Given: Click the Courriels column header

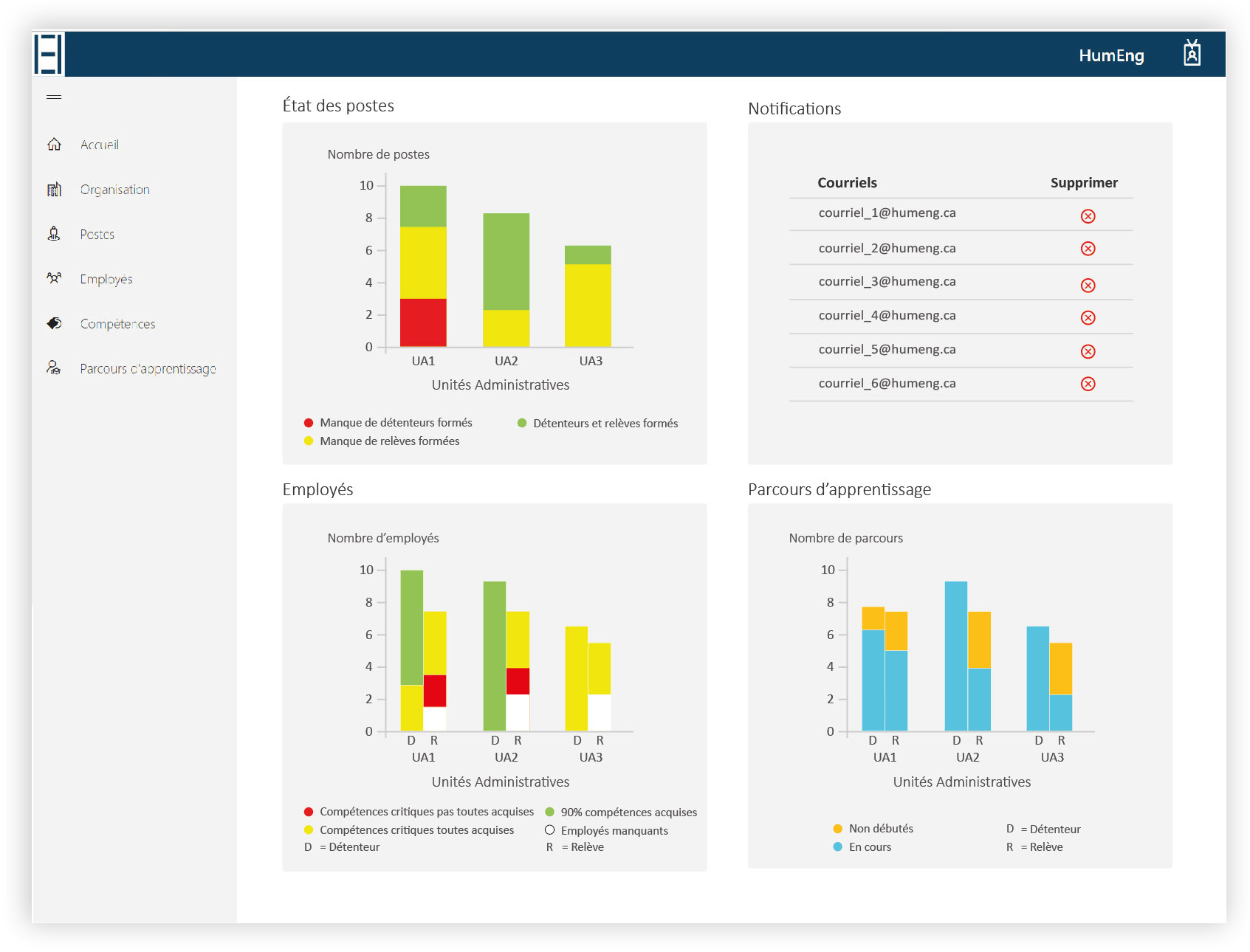Looking at the screenshot, I should click(x=847, y=183).
